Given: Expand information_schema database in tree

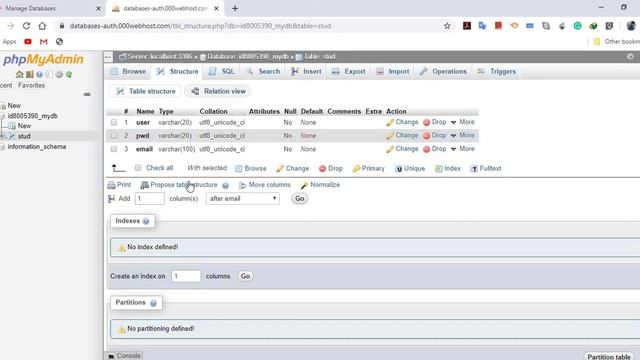Looking at the screenshot, I should pos(2,147).
